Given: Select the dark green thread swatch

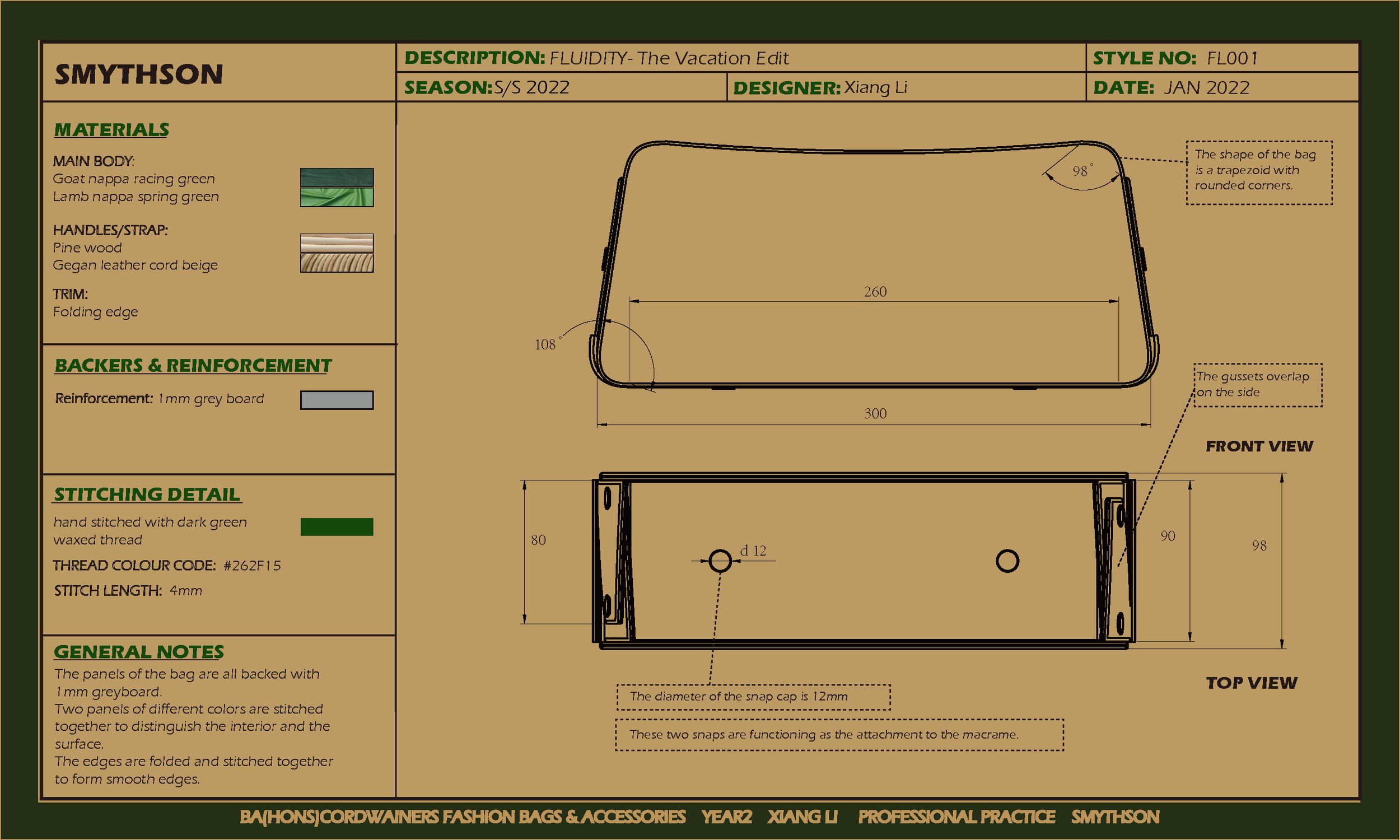Looking at the screenshot, I should click(x=337, y=526).
